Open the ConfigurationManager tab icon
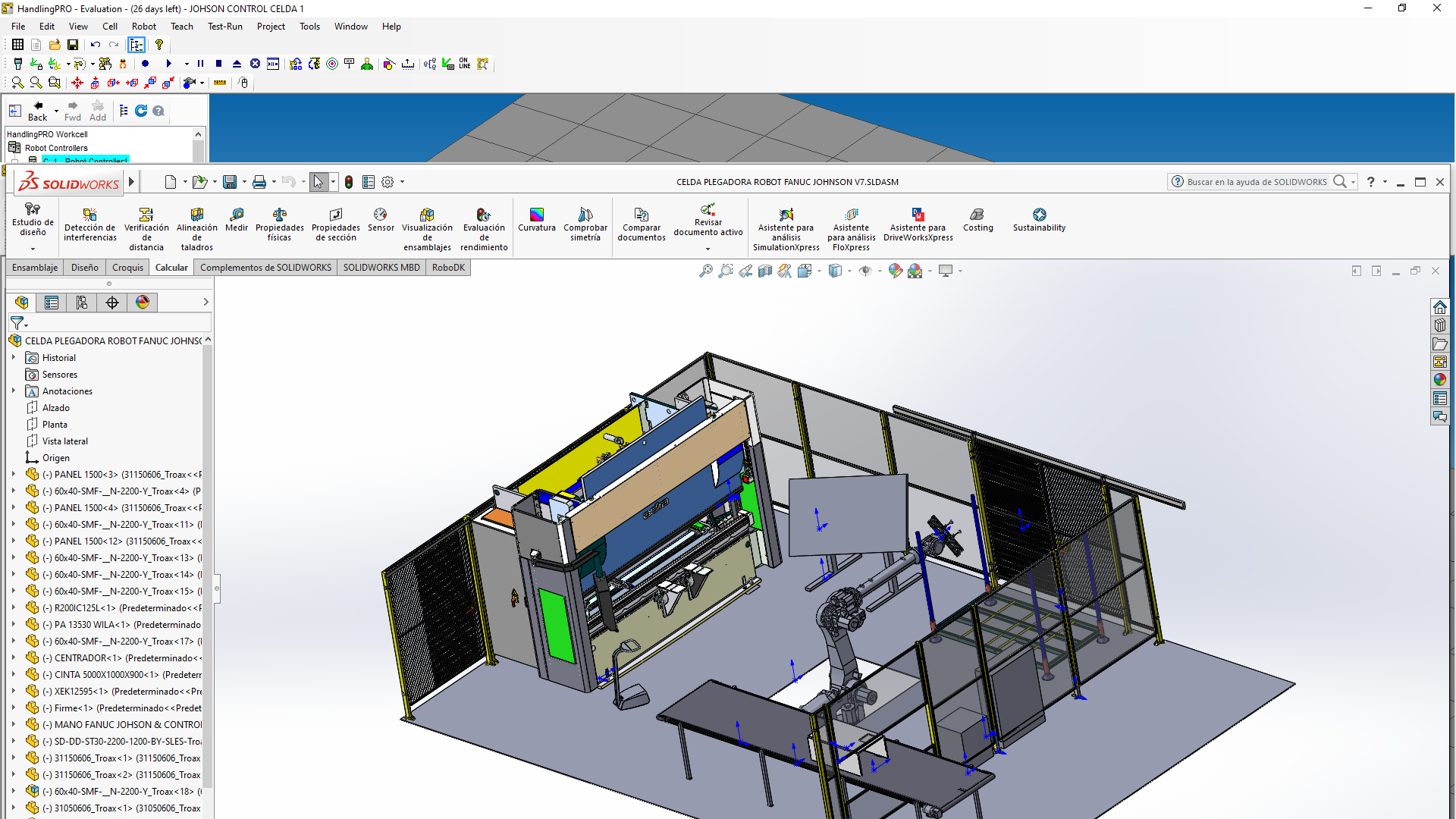1456x819 pixels. (82, 303)
